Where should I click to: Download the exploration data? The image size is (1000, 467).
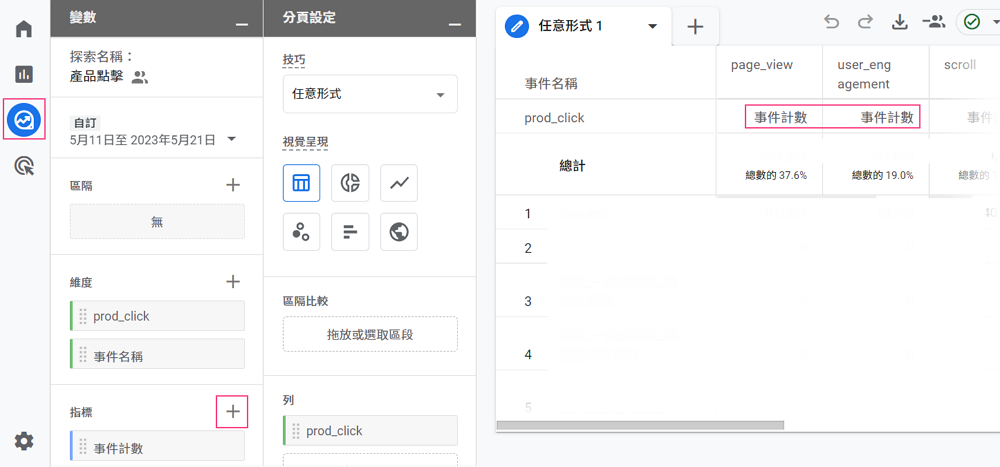[899, 23]
